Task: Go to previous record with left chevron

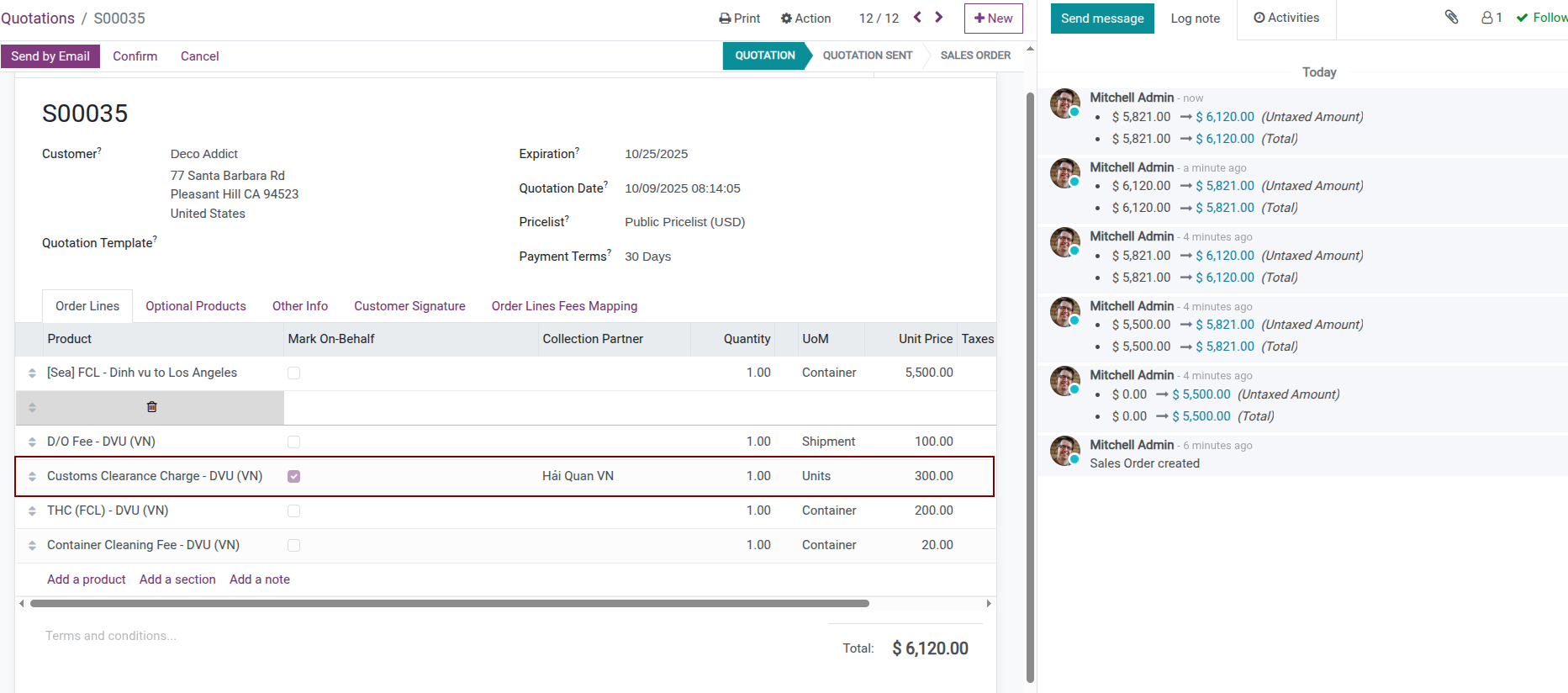Action: [917, 18]
